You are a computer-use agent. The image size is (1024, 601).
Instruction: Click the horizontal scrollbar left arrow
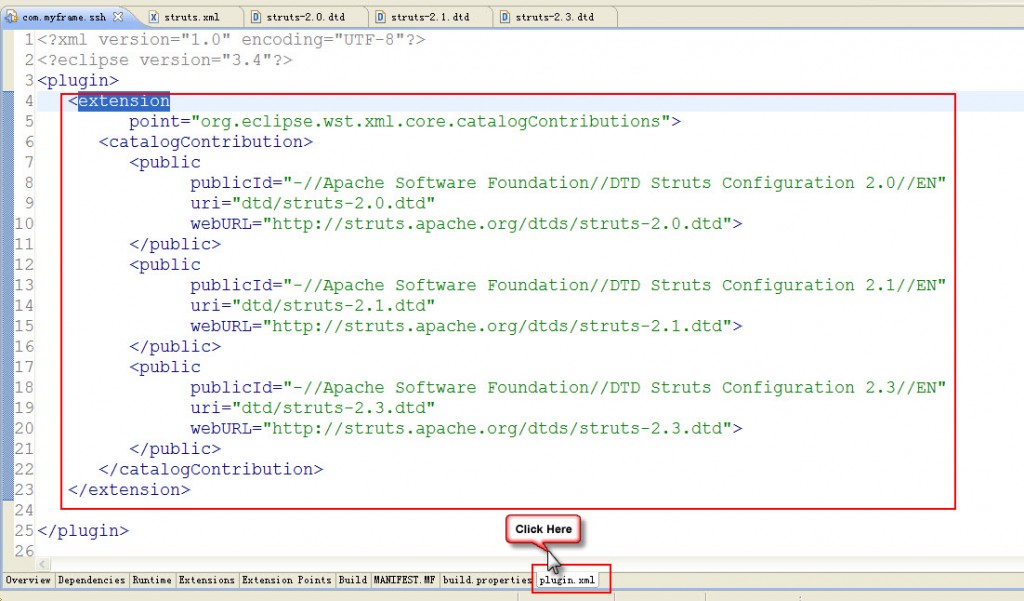43,563
